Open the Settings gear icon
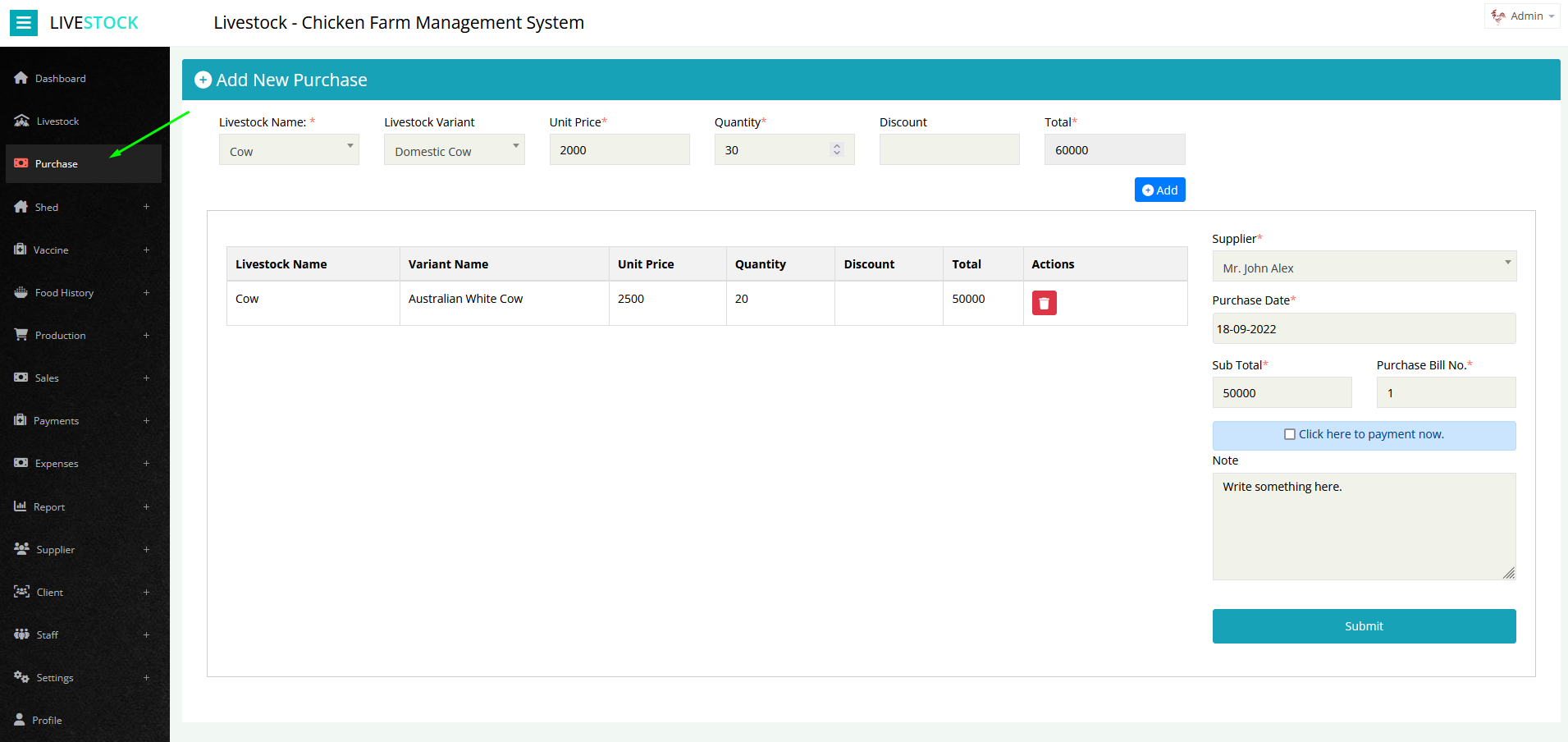 (21, 677)
